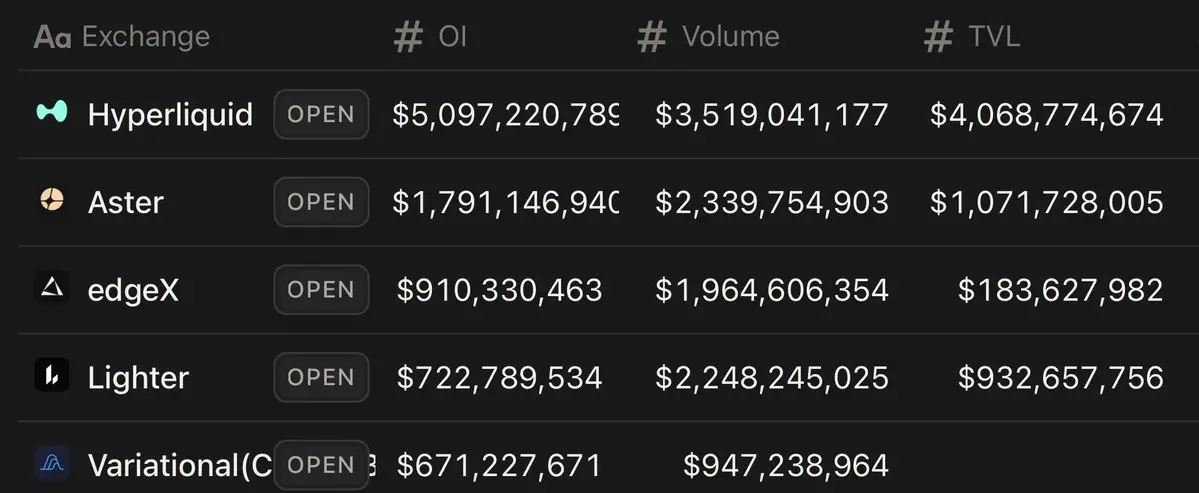Select Hyperliquid's TVL cell $4,068,774,674

1046,114
